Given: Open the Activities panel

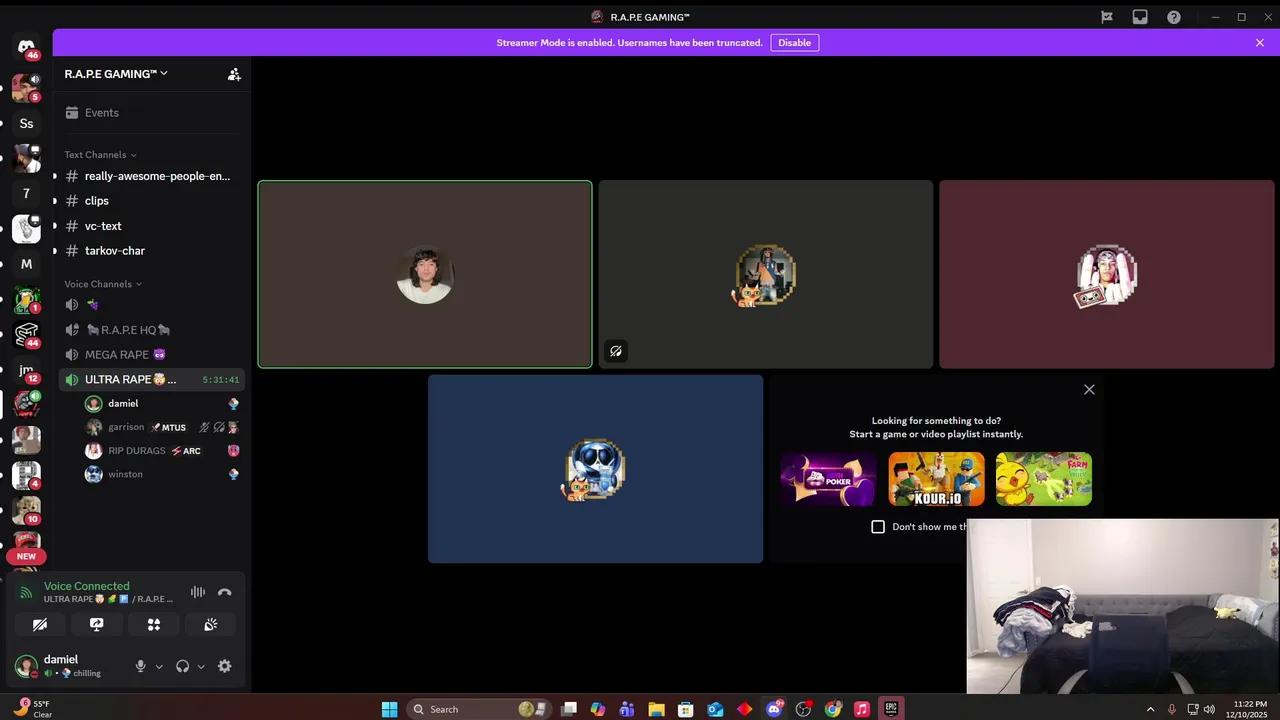Looking at the screenshot, I should click(153, 624).
